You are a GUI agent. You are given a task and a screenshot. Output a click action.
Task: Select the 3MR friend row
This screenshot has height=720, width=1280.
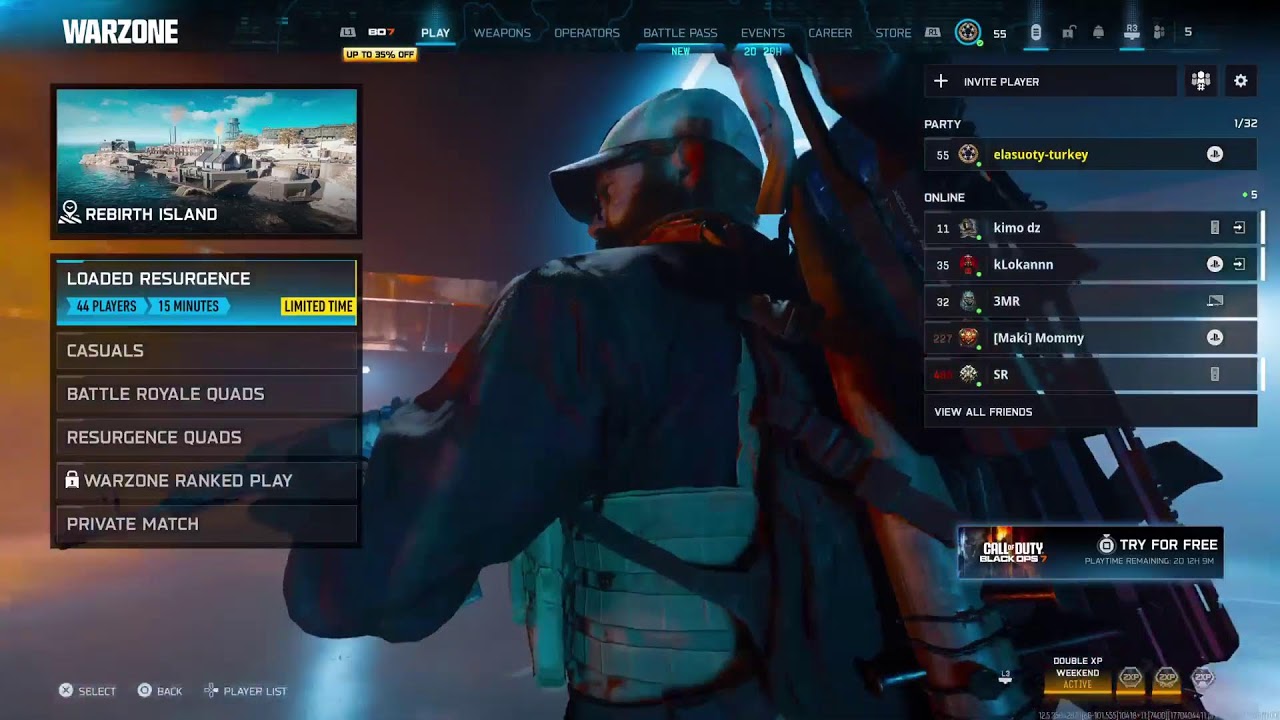click(1090, 301)
